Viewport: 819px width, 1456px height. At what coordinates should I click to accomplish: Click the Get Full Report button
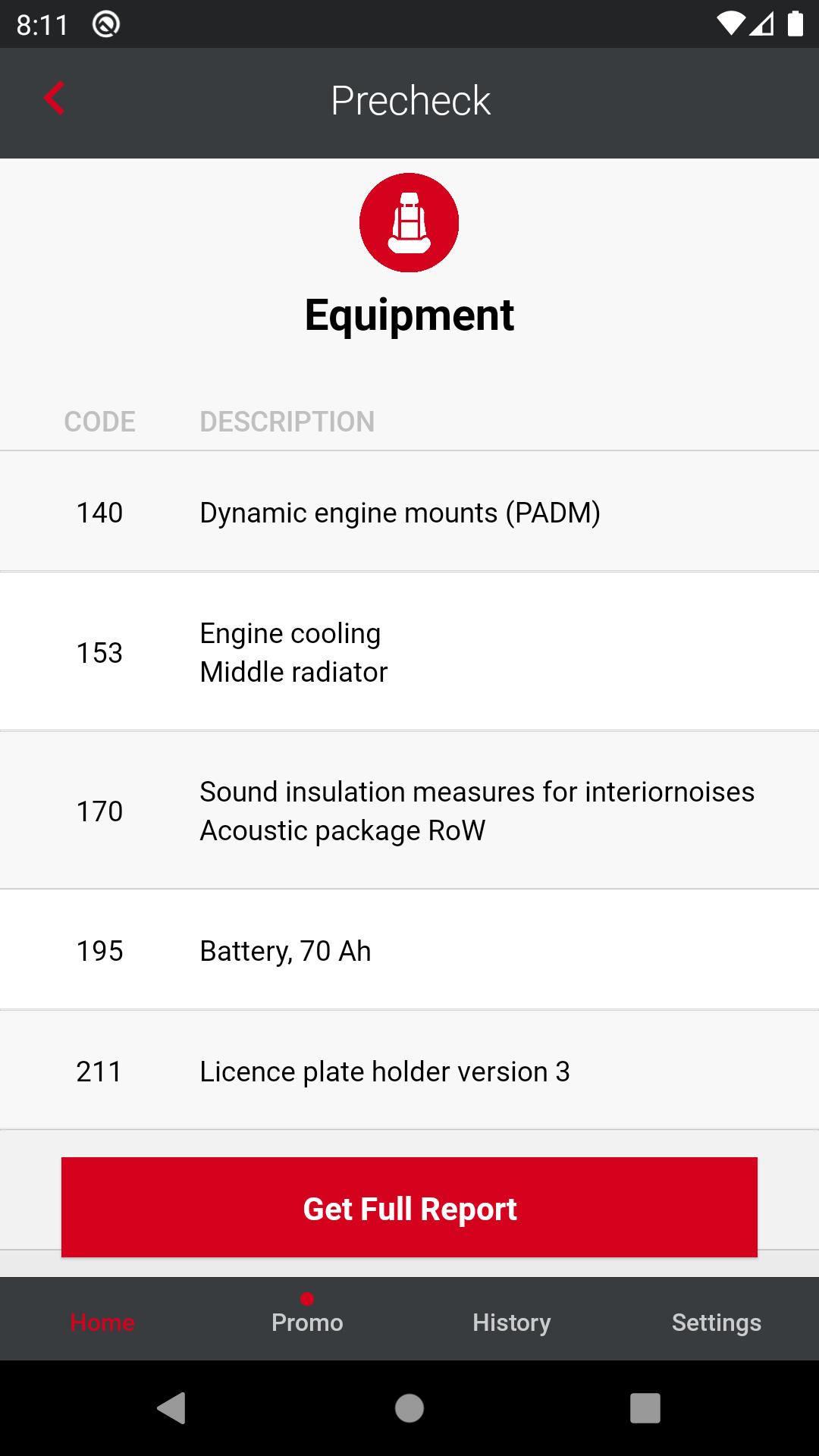tap(409, 1207)
